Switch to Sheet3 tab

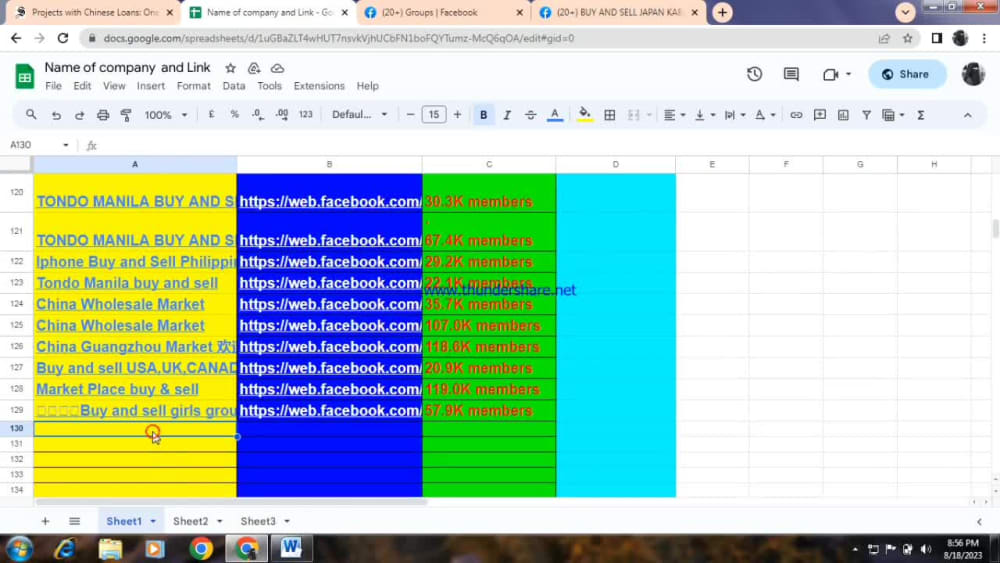pos(258,521)
